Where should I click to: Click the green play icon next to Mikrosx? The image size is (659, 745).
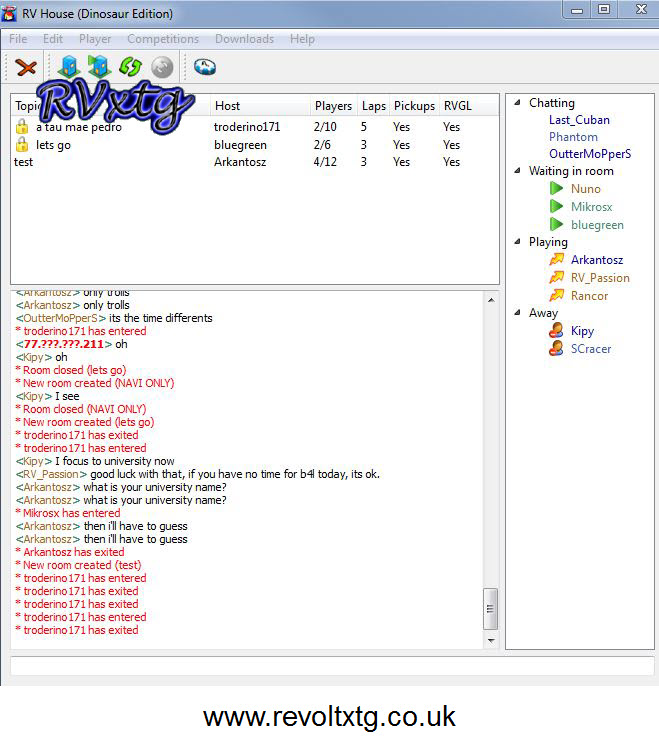tap(556, 207)
